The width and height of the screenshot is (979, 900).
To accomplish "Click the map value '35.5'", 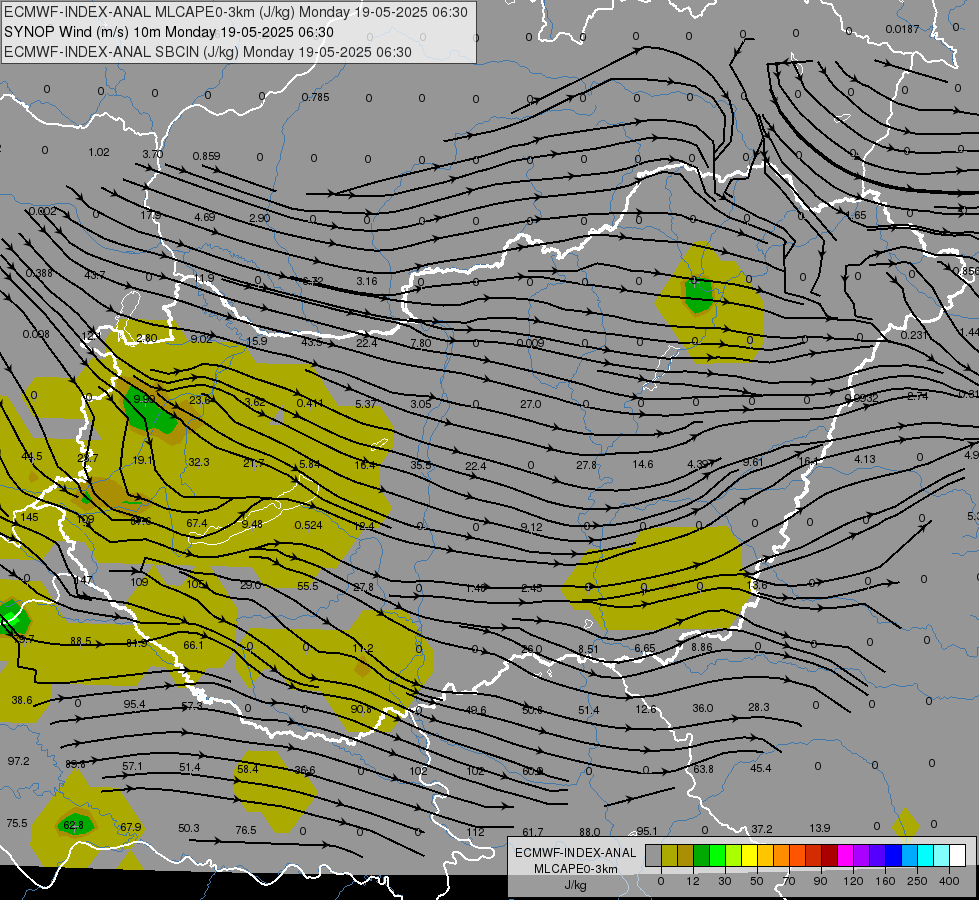I will coord(421,465).
